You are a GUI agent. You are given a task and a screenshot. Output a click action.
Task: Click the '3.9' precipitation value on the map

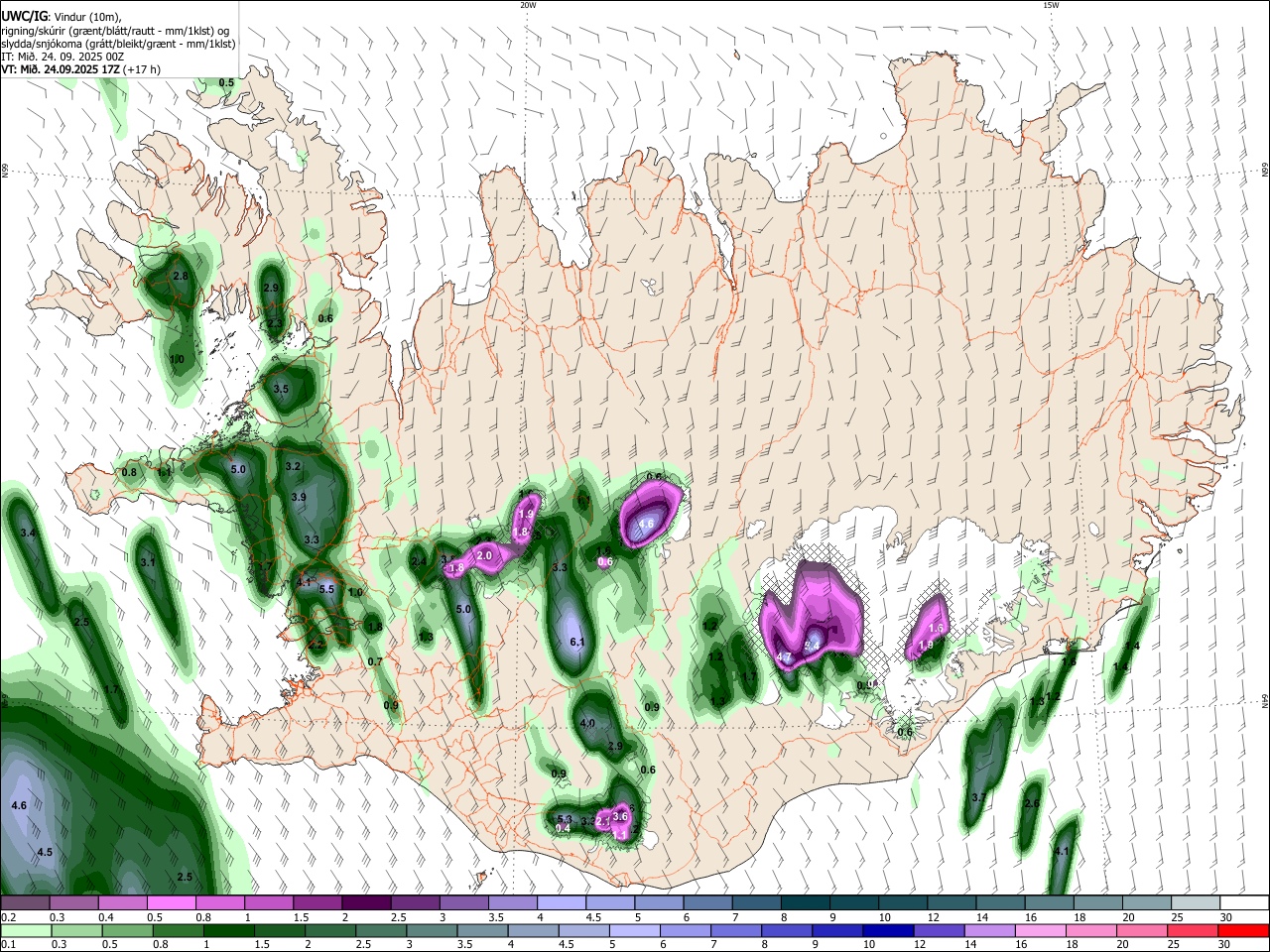[x=299, y=497]
